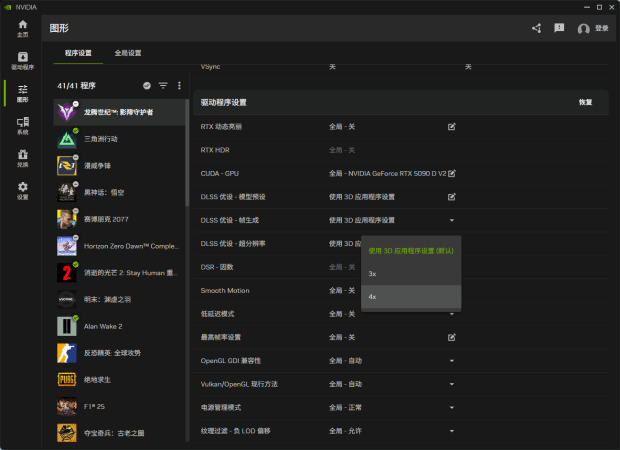
Task: Click the program list vertical scrollbar
Action: 187,152
